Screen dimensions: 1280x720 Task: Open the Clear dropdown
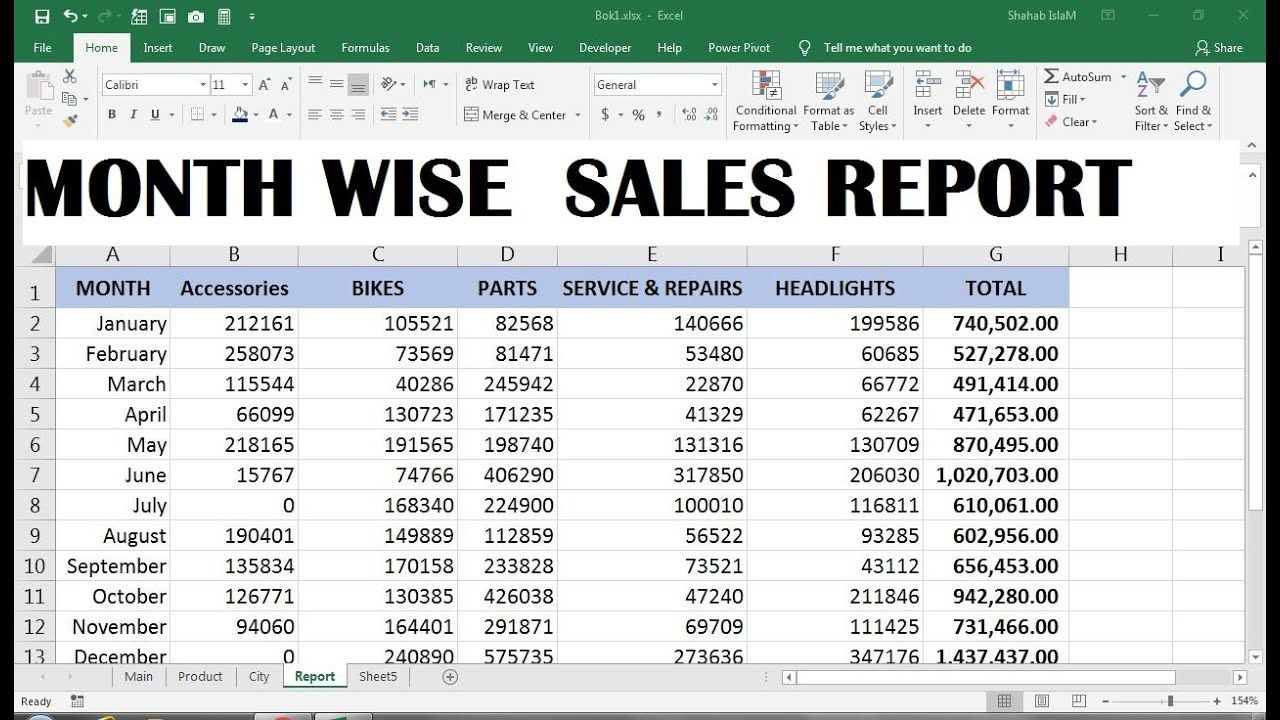1071,122
